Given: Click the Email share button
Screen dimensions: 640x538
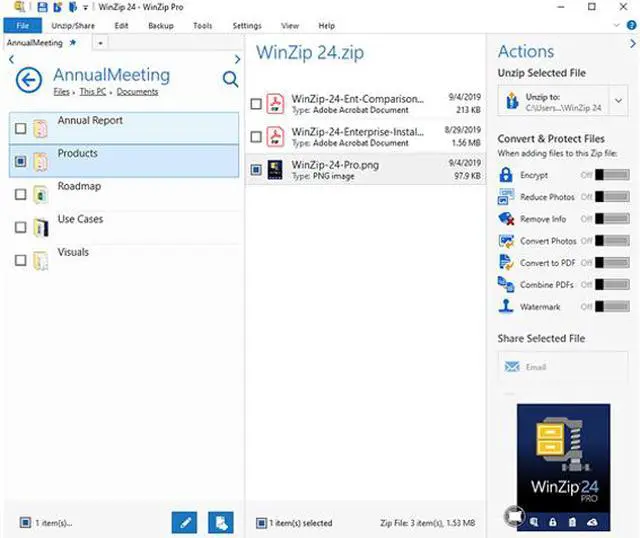Looking at the screenshot, I should coord(563,367).
